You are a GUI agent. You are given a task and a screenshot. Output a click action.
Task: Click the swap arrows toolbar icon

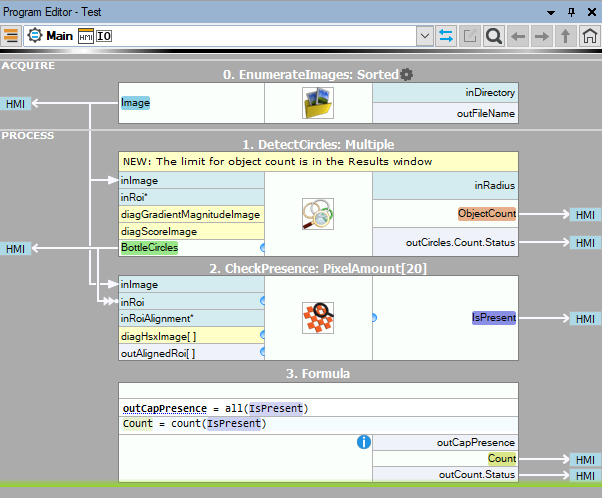[x=447, y=36]
